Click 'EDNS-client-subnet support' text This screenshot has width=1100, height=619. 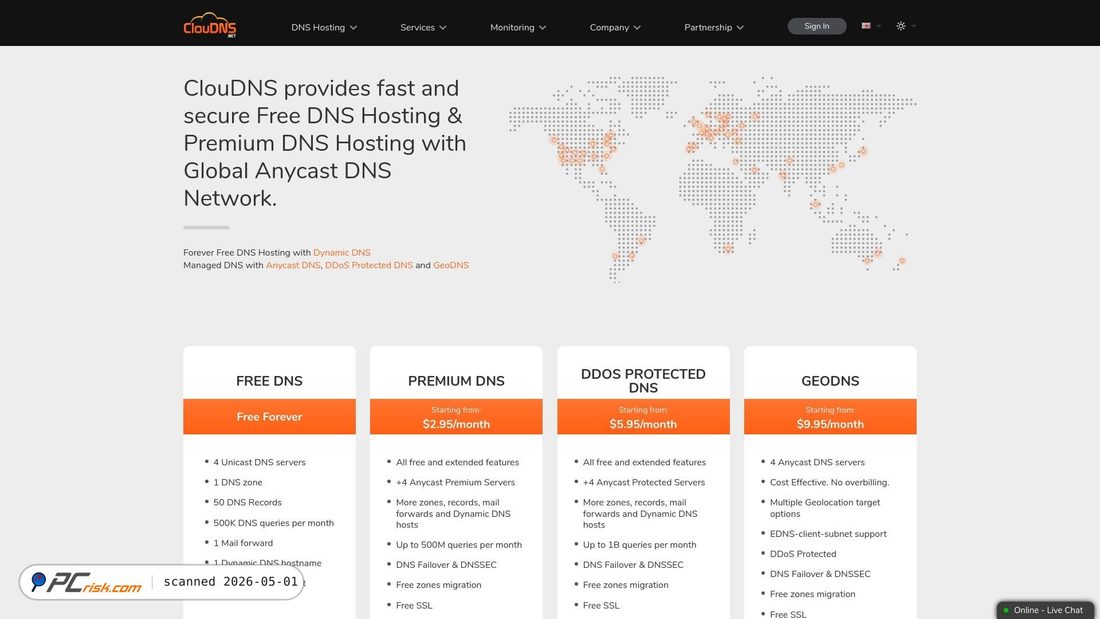[x=828, y=534]
